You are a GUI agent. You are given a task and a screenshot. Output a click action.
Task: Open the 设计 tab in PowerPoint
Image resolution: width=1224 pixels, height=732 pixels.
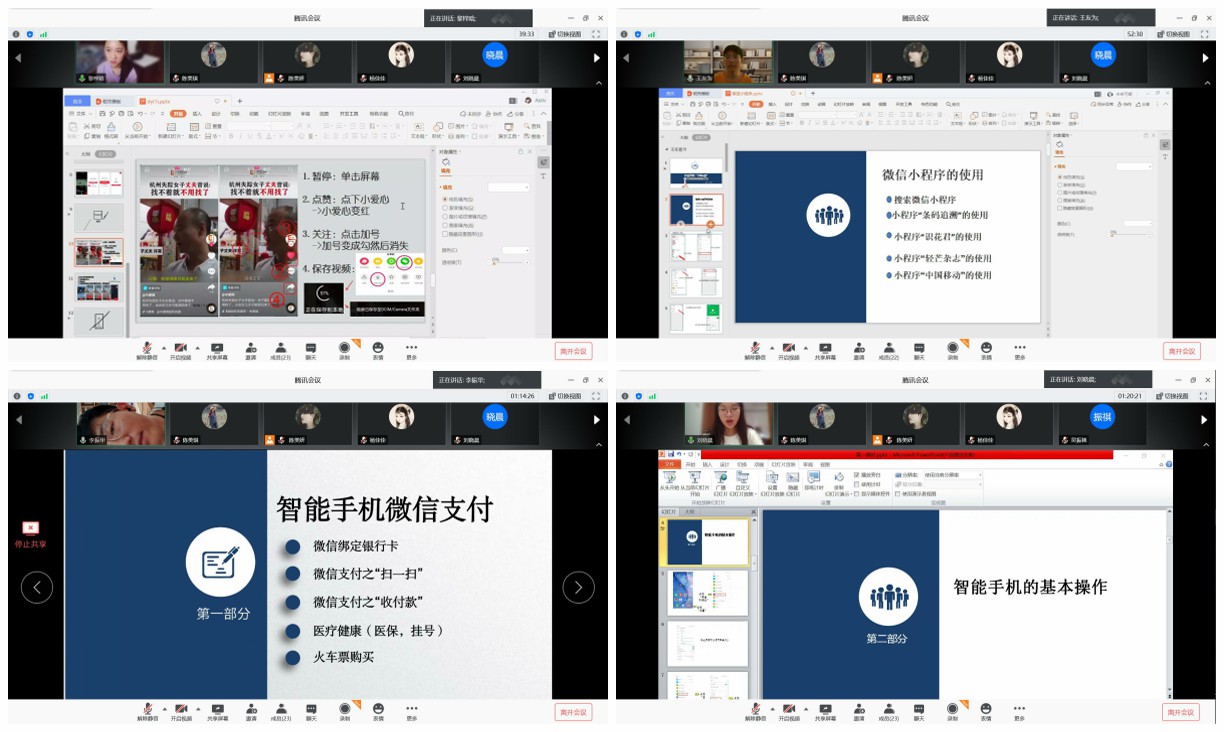click(x=723, y=464)
